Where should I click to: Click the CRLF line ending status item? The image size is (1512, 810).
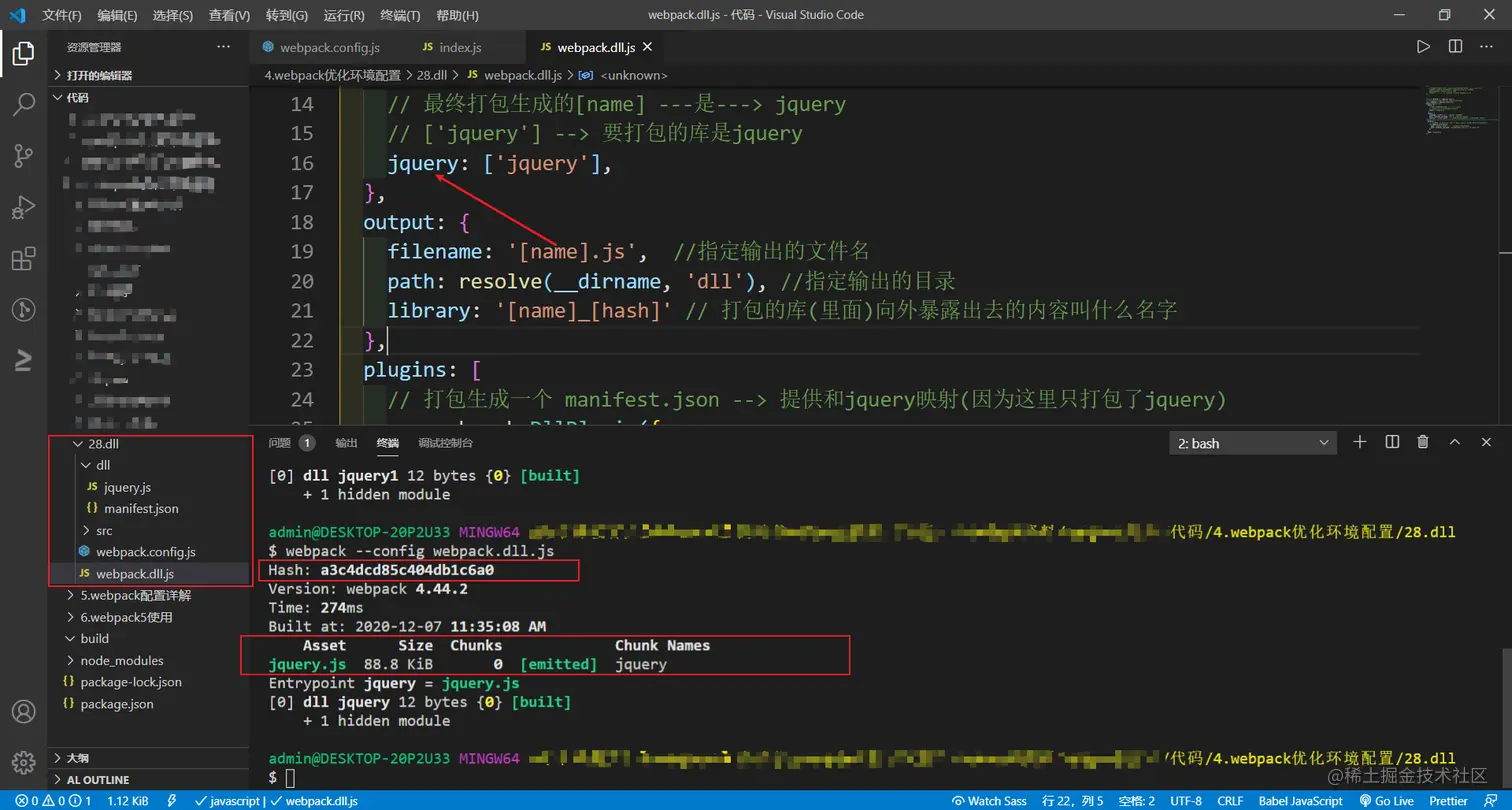tap(1229, 801)
